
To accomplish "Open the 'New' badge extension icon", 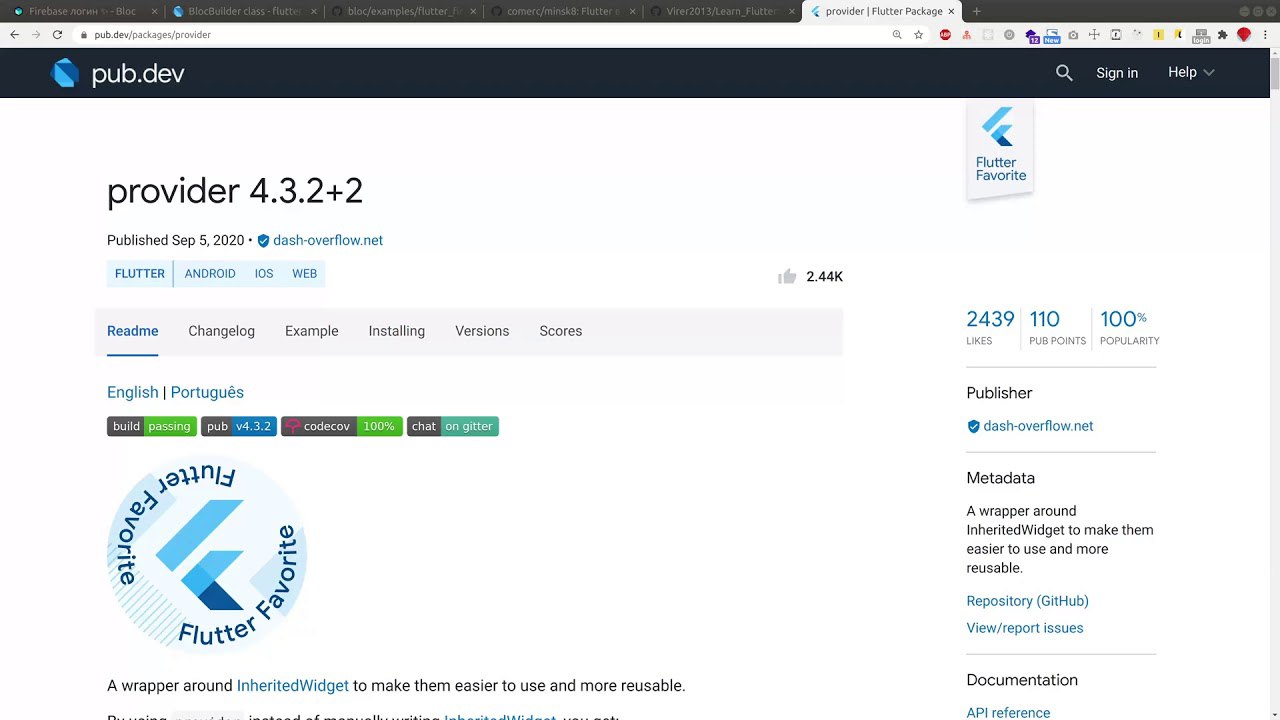I will (x=1052, y=35).
